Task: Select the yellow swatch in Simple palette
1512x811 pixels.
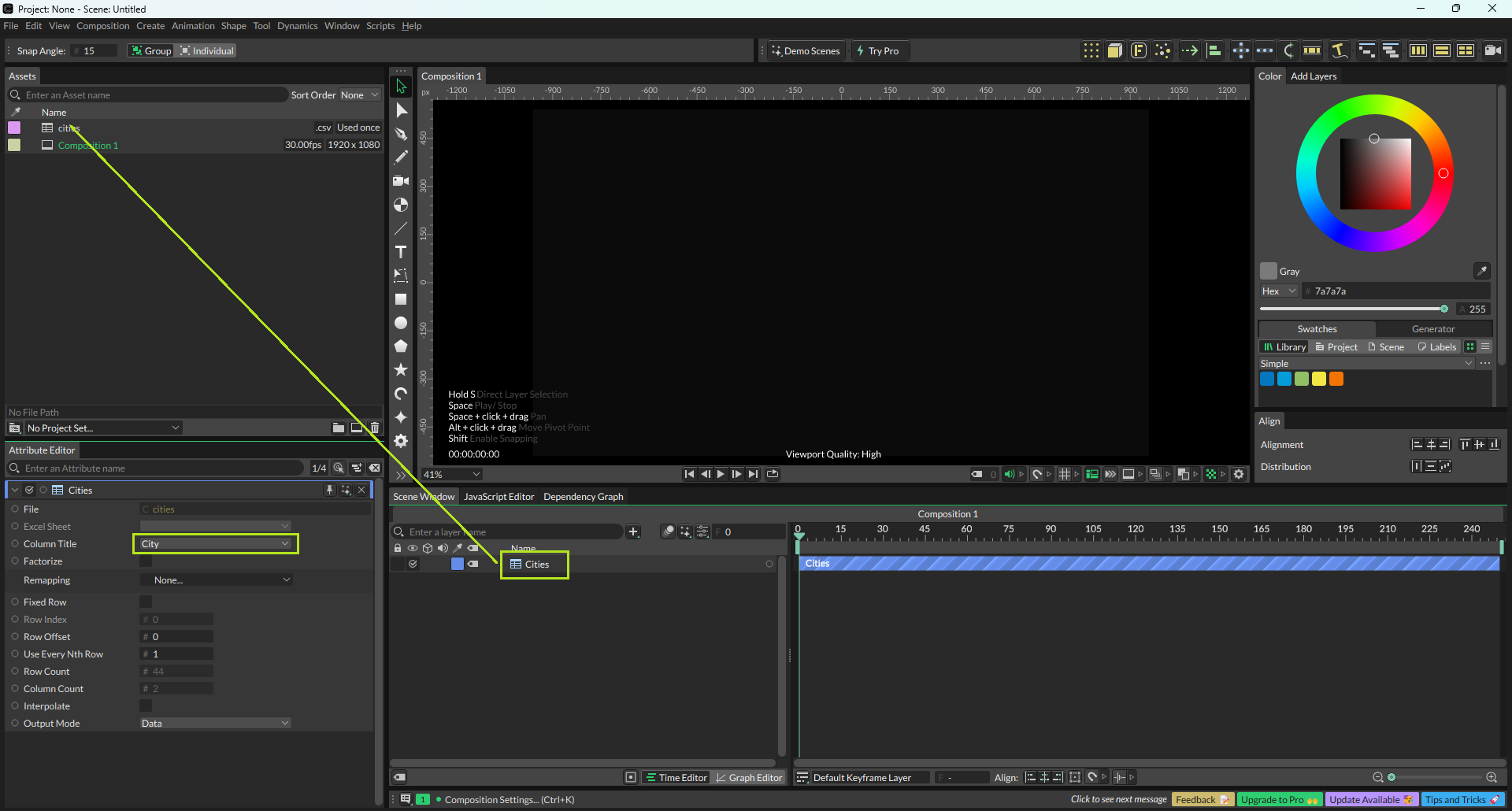Action: [1319, 380]
